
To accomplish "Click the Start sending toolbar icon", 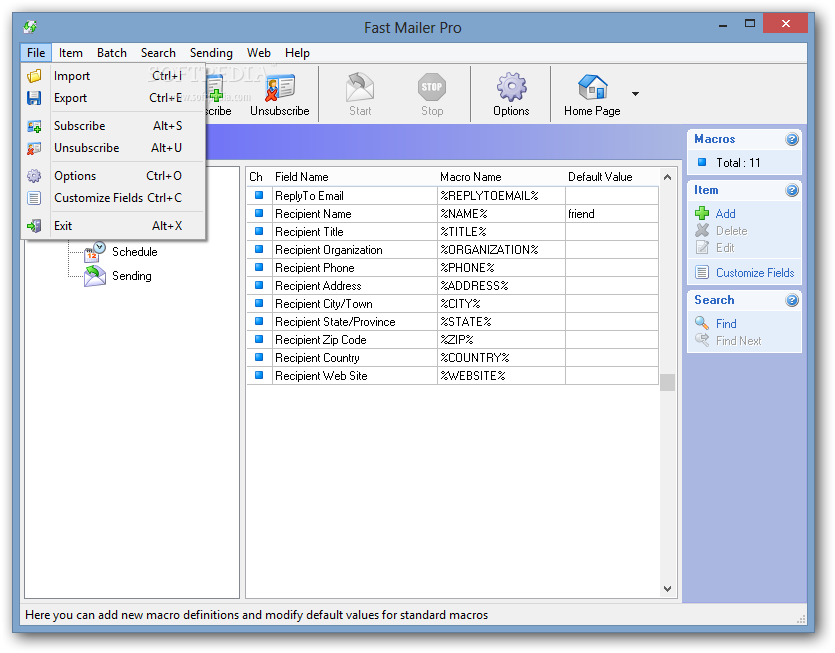I will point(360,87).
